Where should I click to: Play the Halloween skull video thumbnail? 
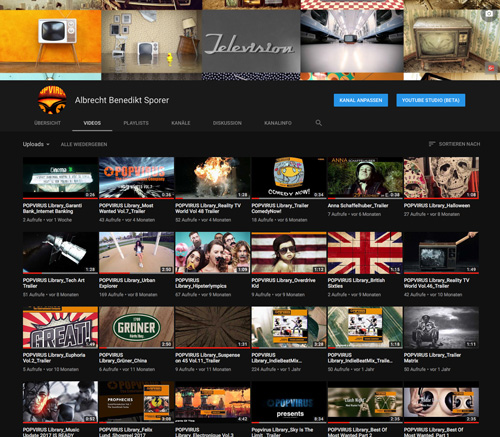pyautogui.click(x=441, y=178)
